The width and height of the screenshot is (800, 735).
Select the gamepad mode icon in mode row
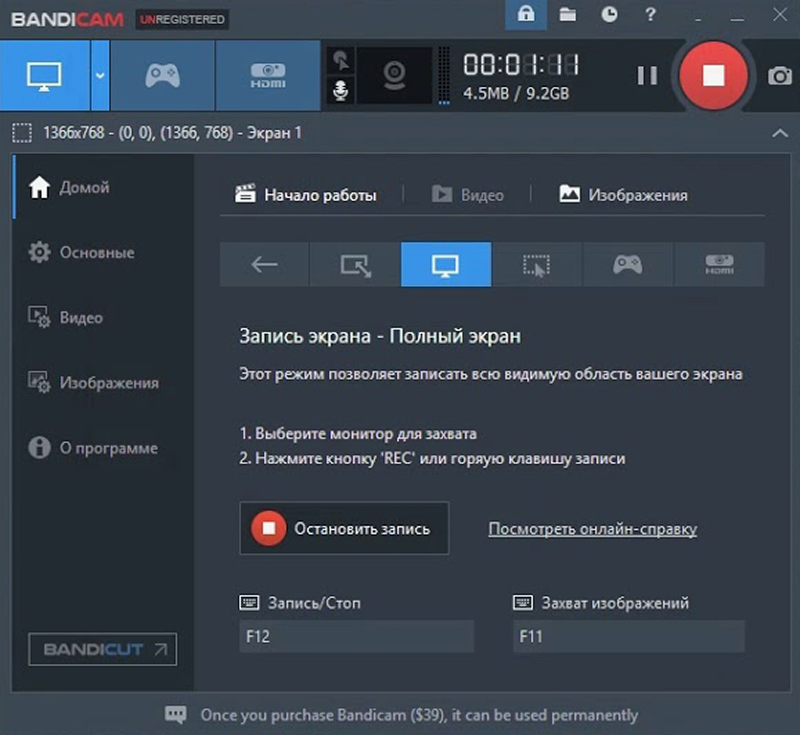628,264
